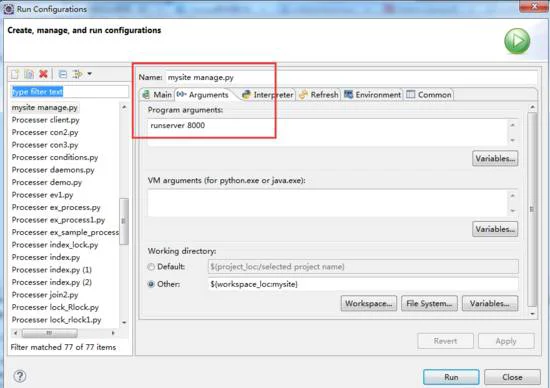Click the Name input field

coord(351,77)
